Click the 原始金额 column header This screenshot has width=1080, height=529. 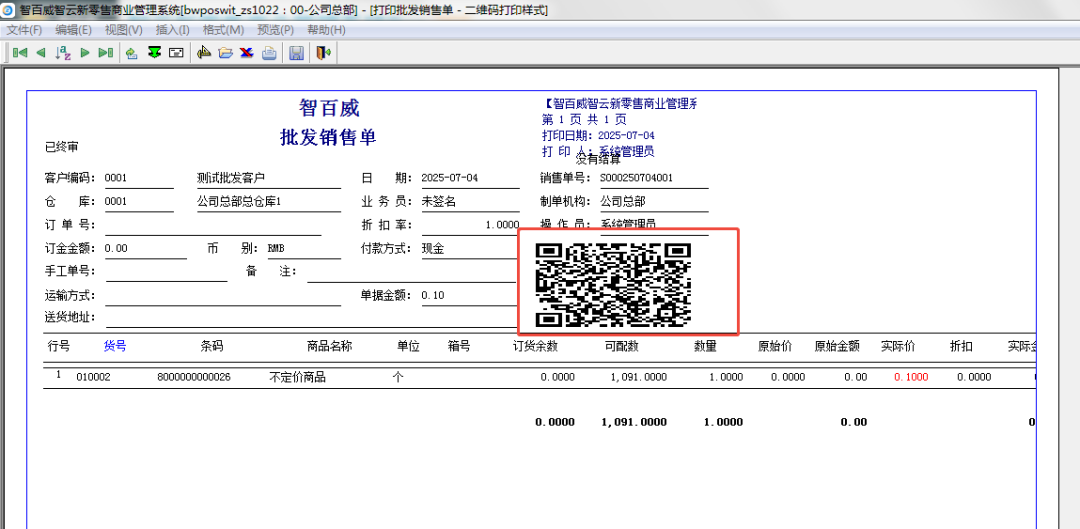(837, 346)
